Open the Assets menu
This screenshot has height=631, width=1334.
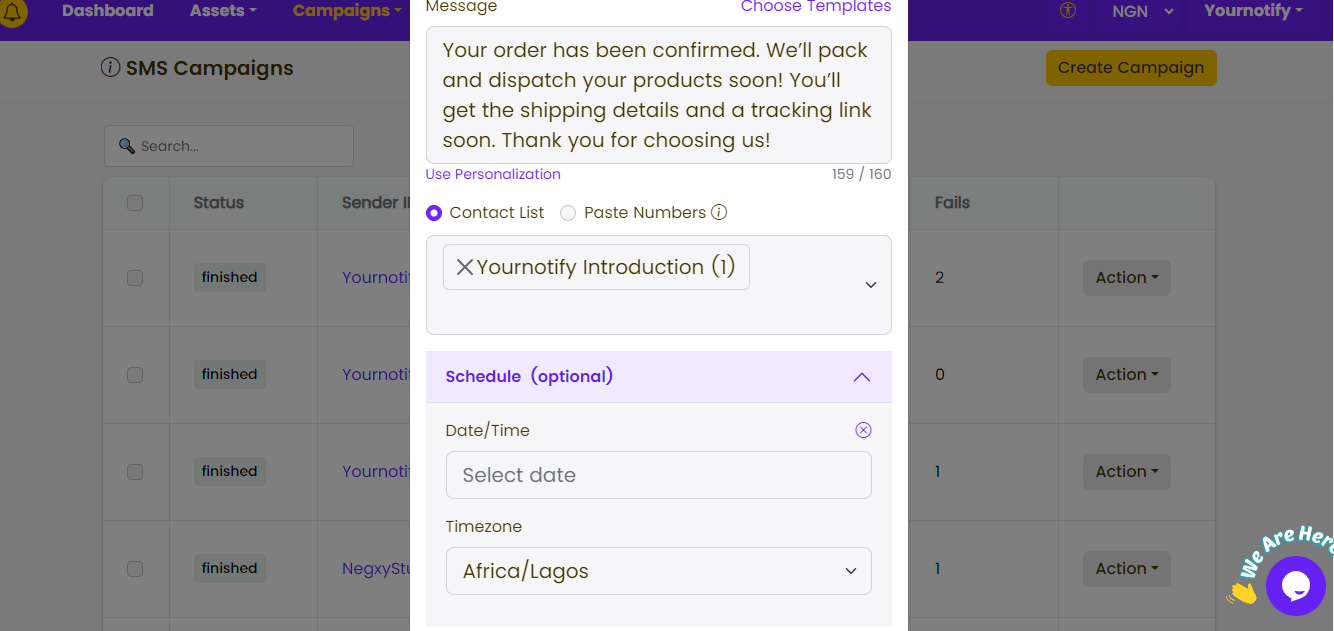click(223, 11)
